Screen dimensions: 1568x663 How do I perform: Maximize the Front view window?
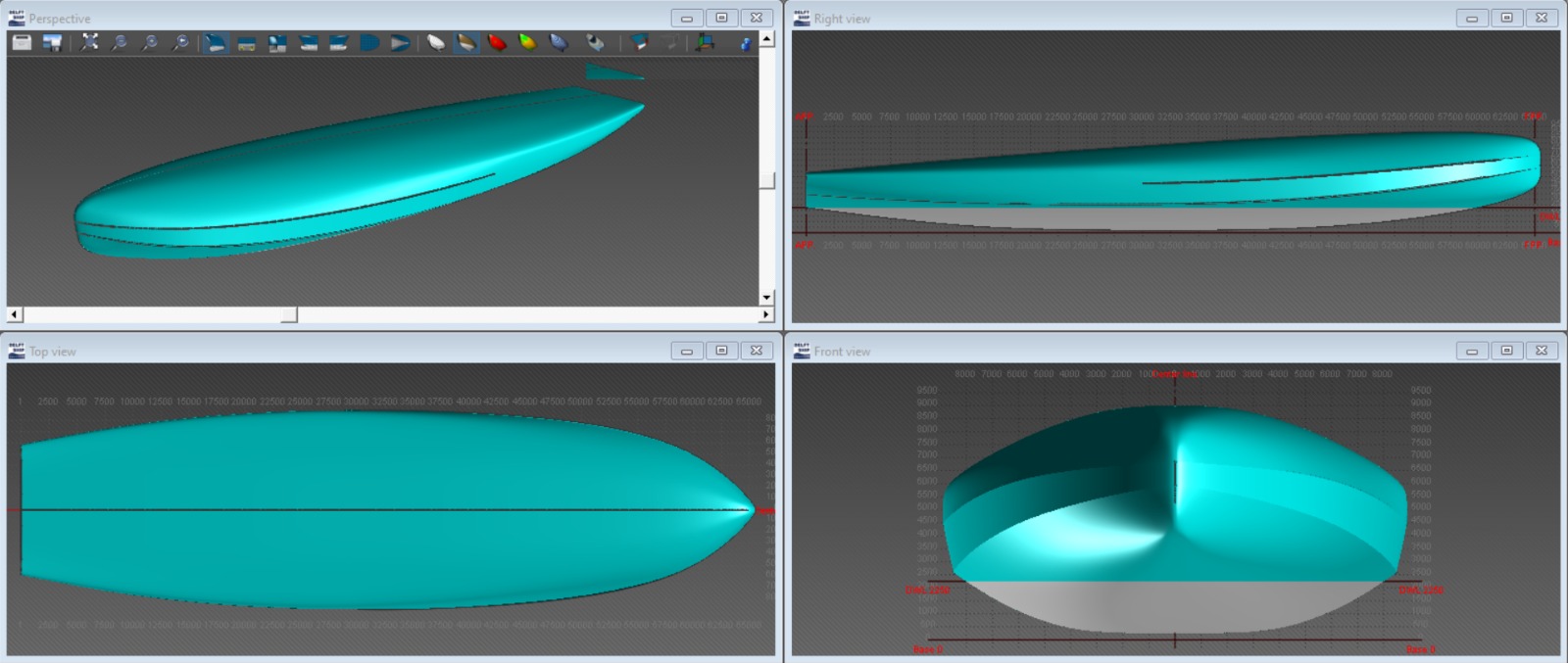pyautogui.click(x=1506, y=351)
